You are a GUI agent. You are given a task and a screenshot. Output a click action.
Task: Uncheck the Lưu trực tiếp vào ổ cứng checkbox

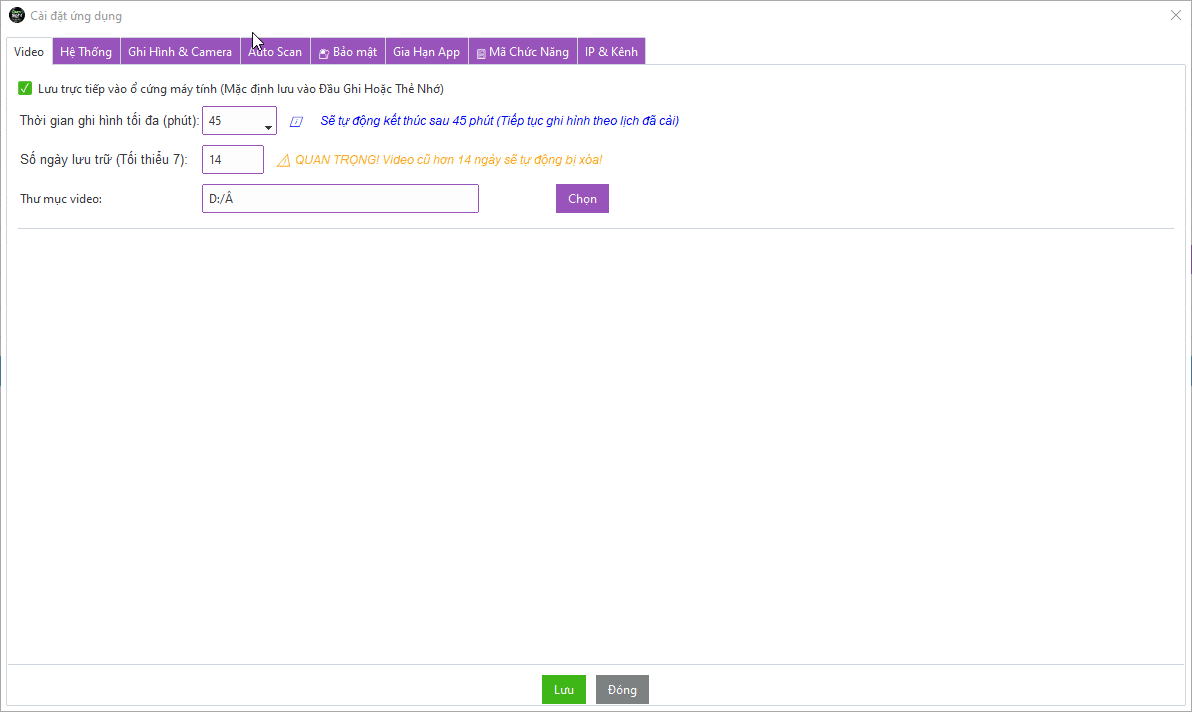[25, 88]
